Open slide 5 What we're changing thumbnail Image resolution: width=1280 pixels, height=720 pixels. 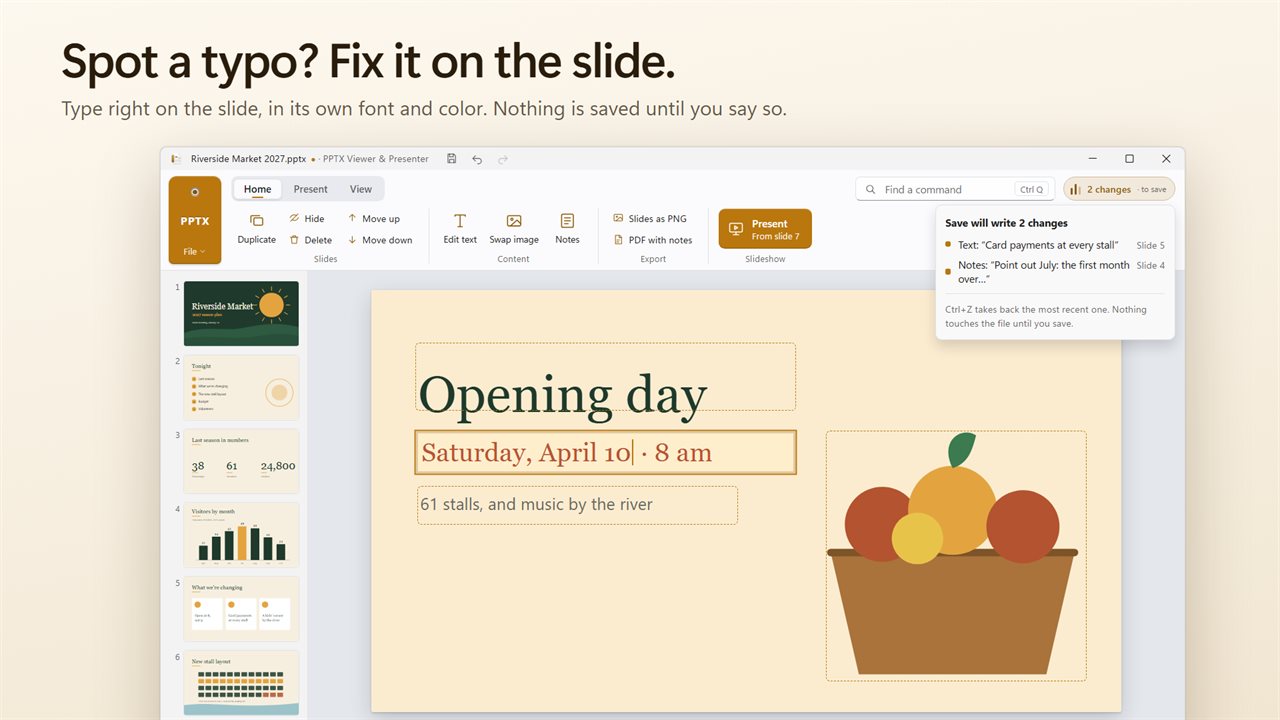tap(241, 609)
